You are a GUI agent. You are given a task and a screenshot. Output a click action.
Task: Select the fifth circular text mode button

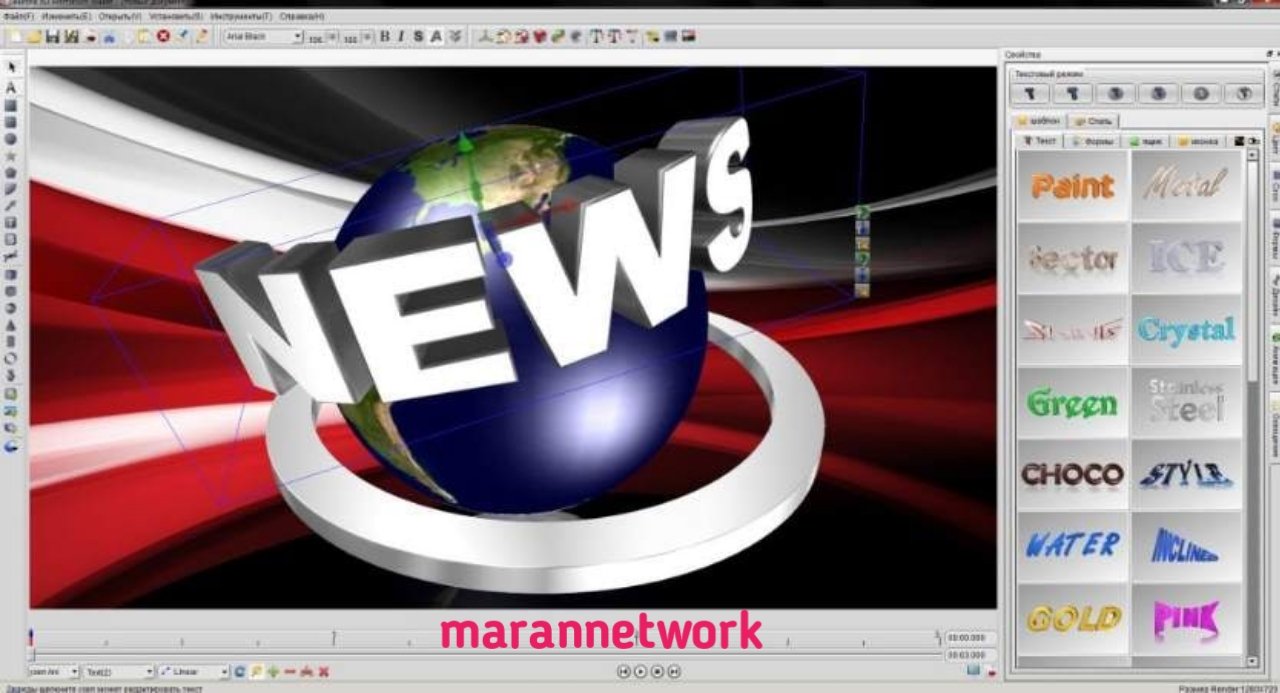click(x=1201, y=93)
